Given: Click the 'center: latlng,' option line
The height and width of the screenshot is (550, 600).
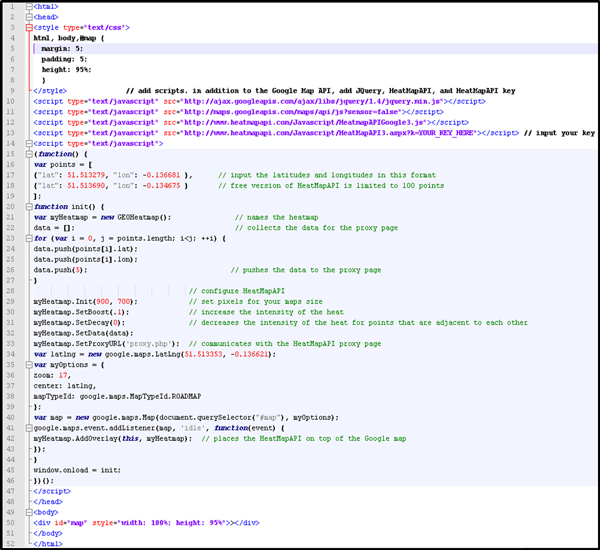Looking at the screenshot, I should pyautogui.click(x=65, y=386).
